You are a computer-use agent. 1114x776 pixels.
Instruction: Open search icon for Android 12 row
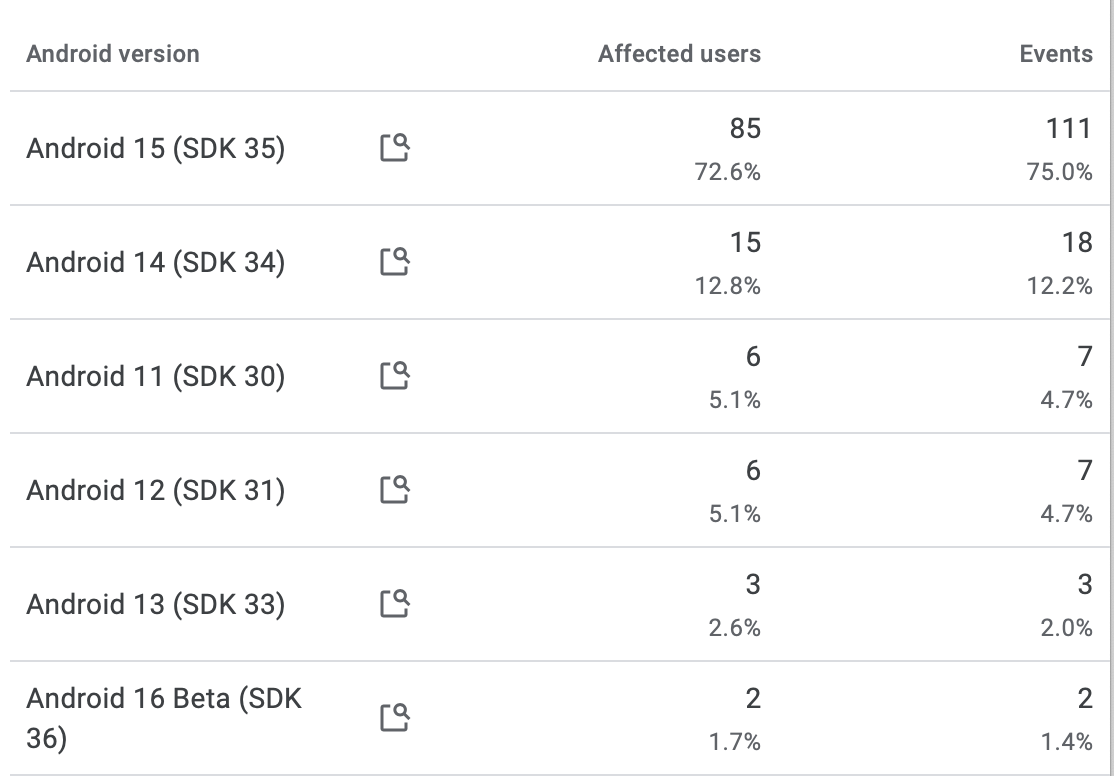click(395, 490)
